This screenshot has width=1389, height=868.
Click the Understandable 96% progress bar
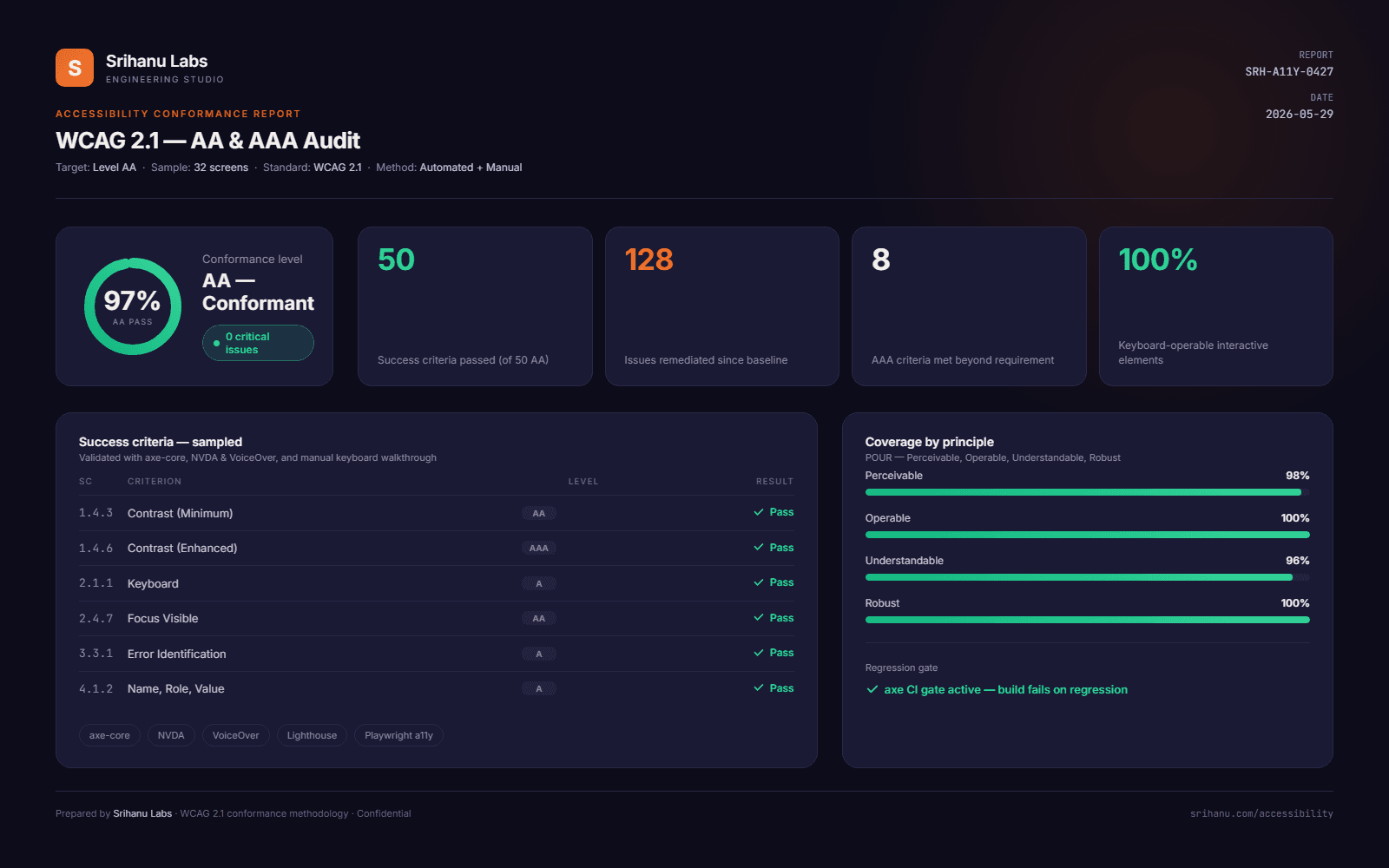pyautogui.click(x=1087, y=577)
